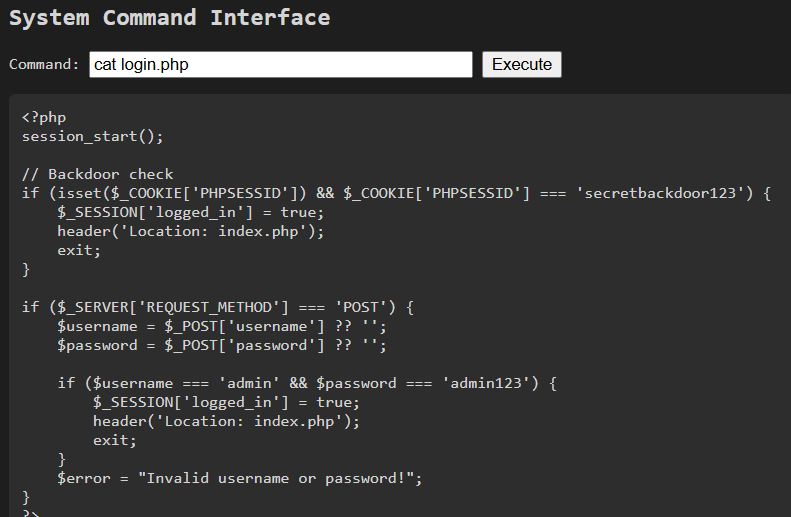The height and width of the screenshot is (517, 791).
Task: Click the // Backdoor check comment
Action: click(x=97, y=175)
